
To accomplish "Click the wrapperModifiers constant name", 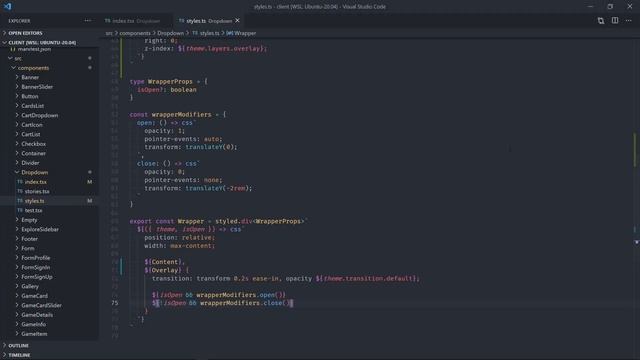I will pos(182,115).
